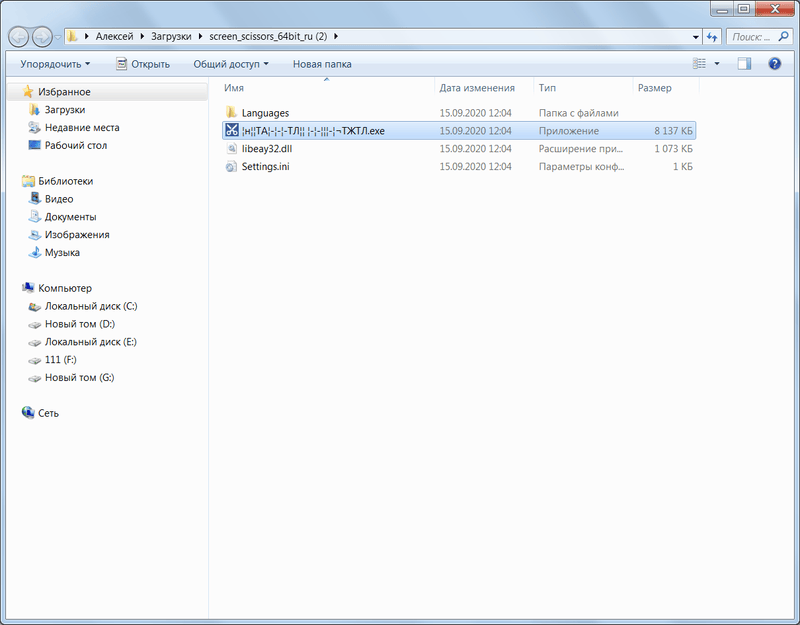Image resolution: width=800 pixels, height=625 pixels.
Task: Click the folder icon in address bar
Action: tap(72, 36)
